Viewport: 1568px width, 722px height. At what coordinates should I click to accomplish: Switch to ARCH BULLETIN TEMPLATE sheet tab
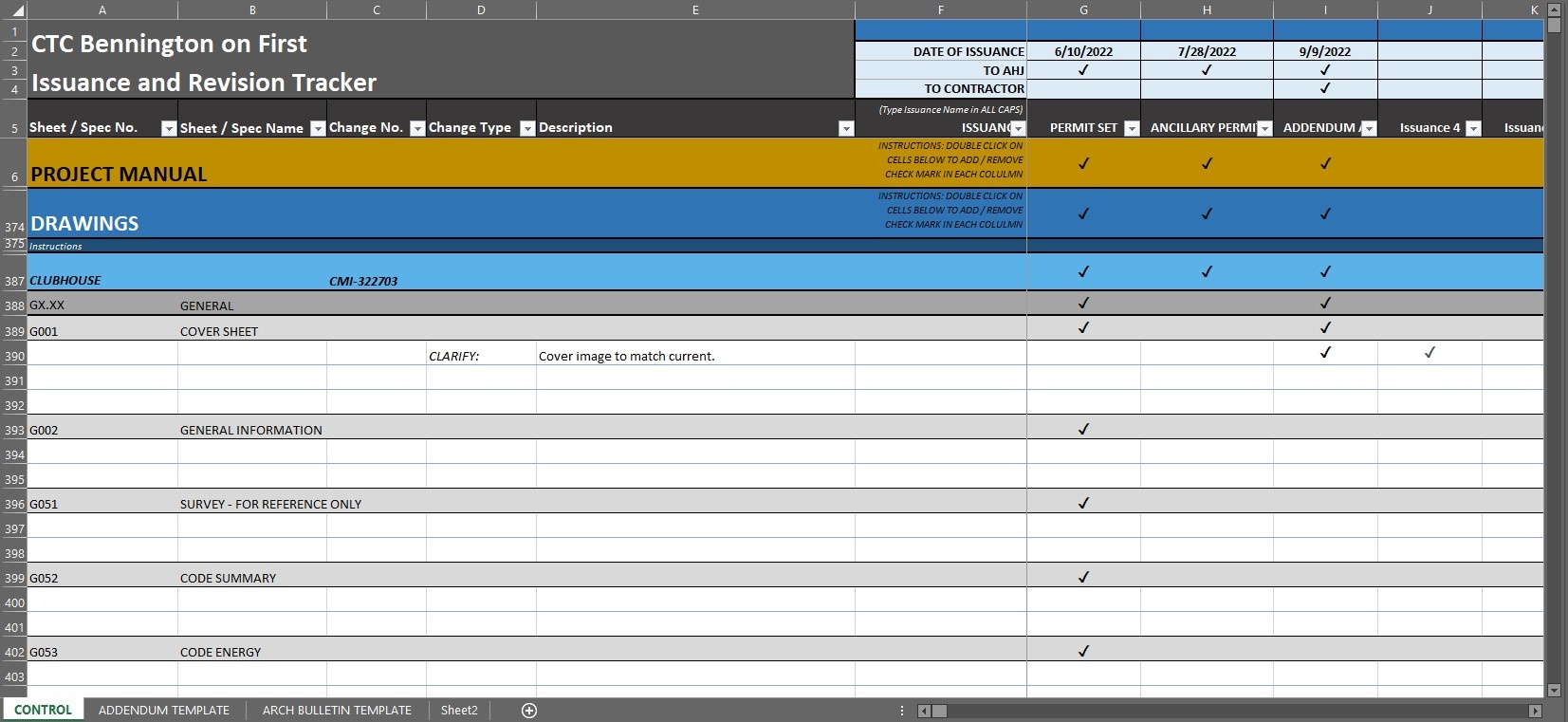tap(337, 710)
